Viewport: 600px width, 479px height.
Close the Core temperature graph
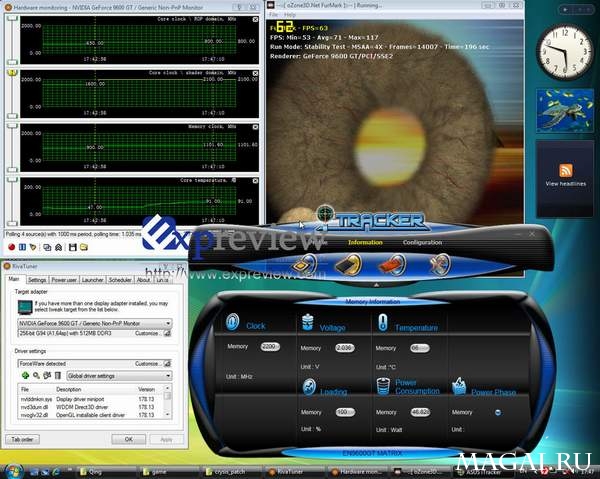255,181
